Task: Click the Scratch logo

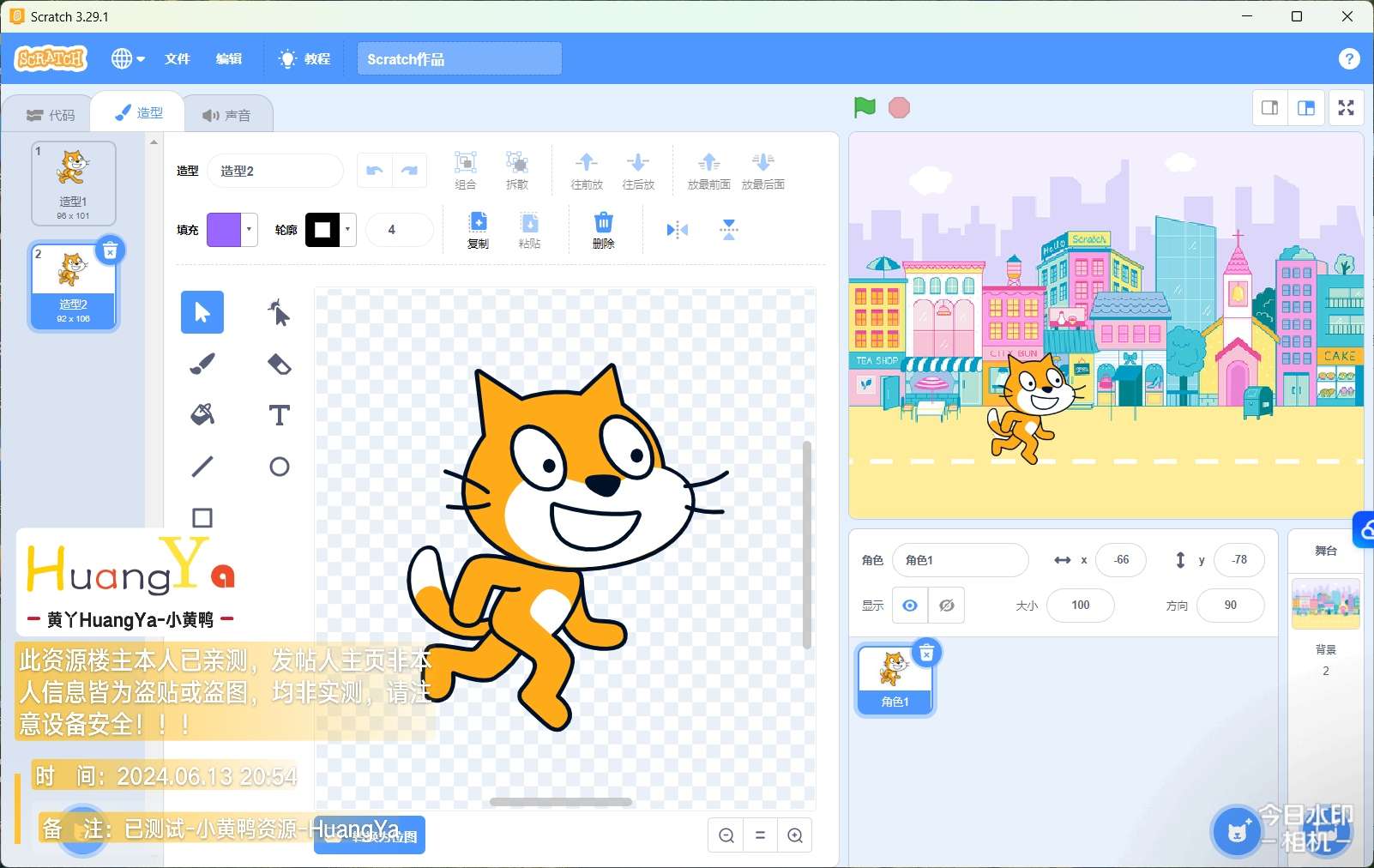Action: [51, 58]
